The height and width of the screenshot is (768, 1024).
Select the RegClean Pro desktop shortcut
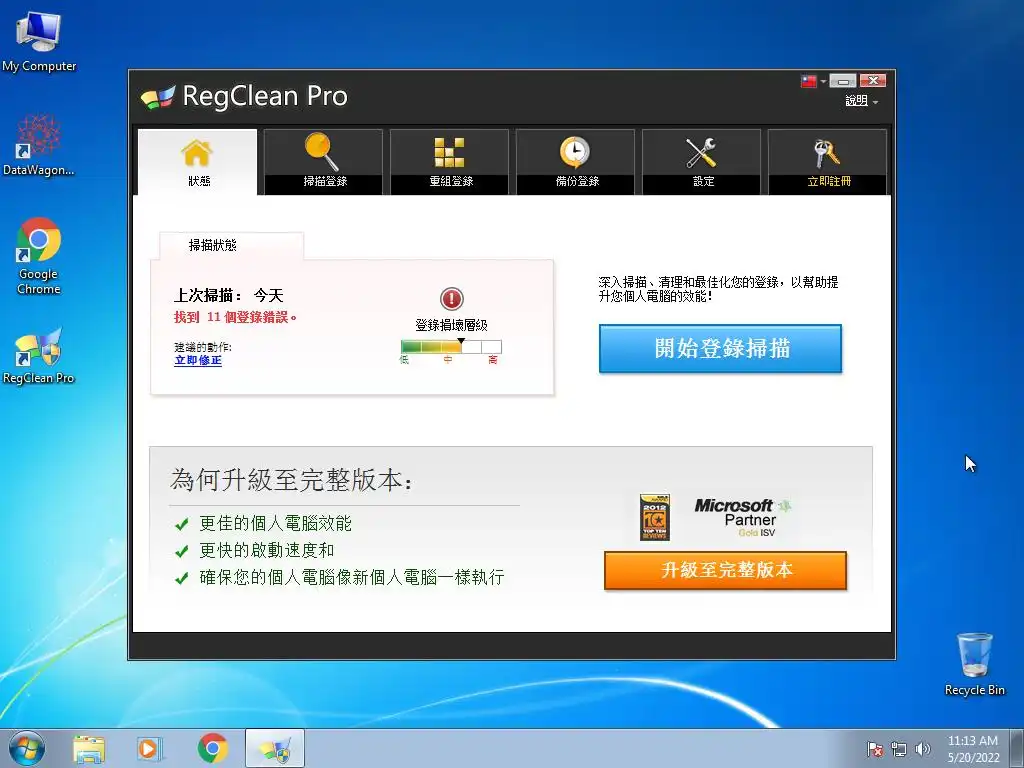pyautogui.click(x=39, y=355)
